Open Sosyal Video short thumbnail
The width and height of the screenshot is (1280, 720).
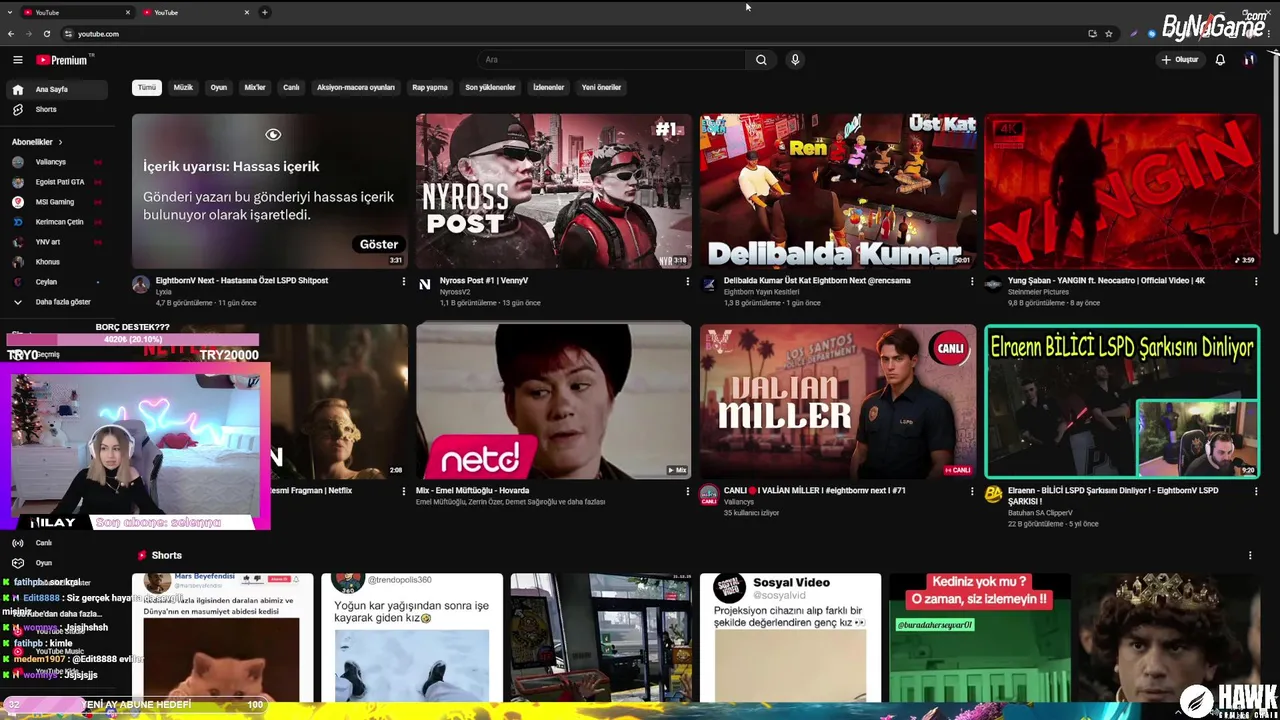pyautogui.click(x=790, y=638)
